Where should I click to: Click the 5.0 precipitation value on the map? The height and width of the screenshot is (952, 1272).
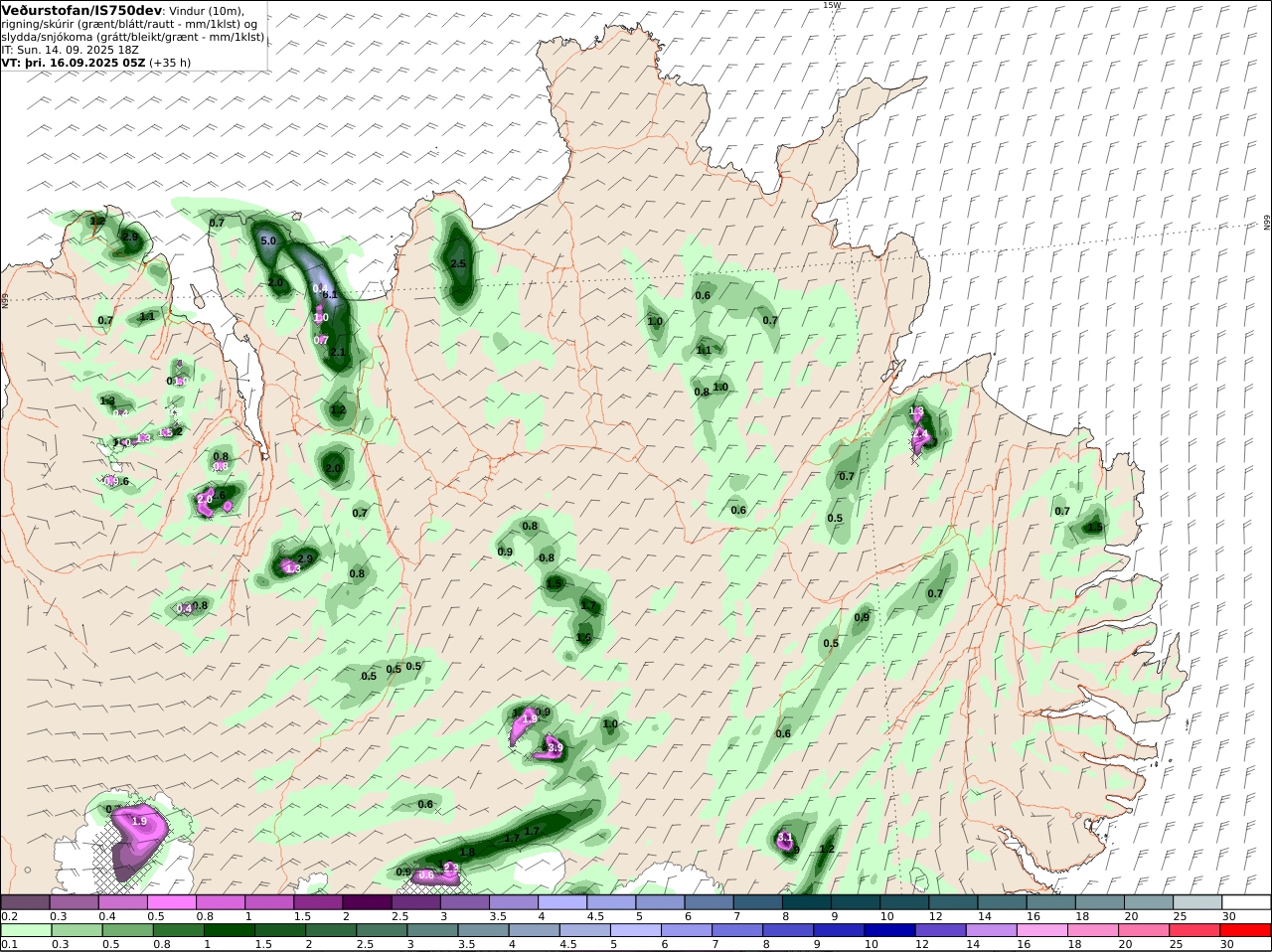[268, 240]
